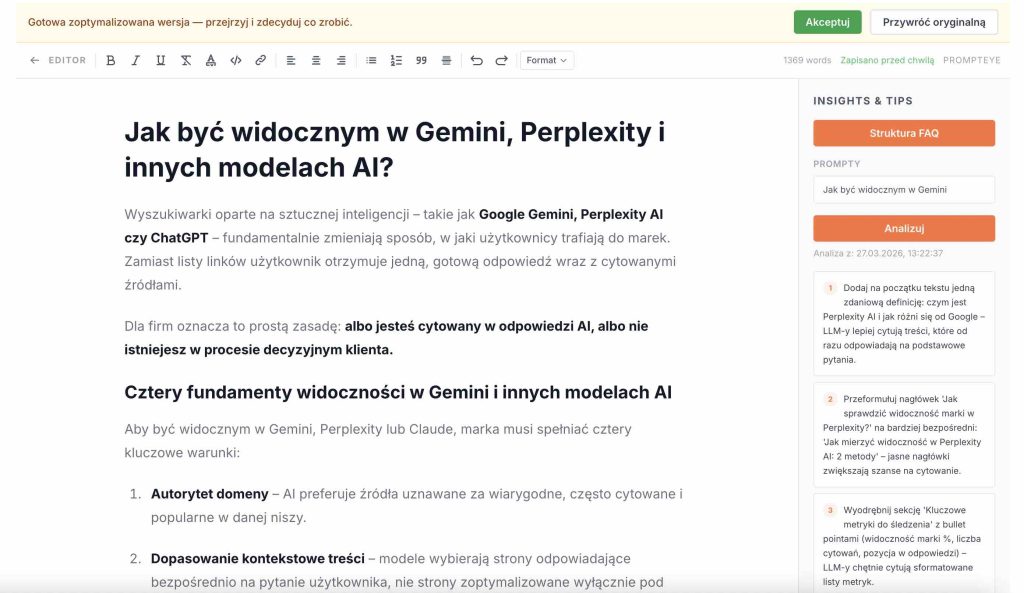Insert a blockquote
This screenshot has height=593, width=1024.
[420, 59]
